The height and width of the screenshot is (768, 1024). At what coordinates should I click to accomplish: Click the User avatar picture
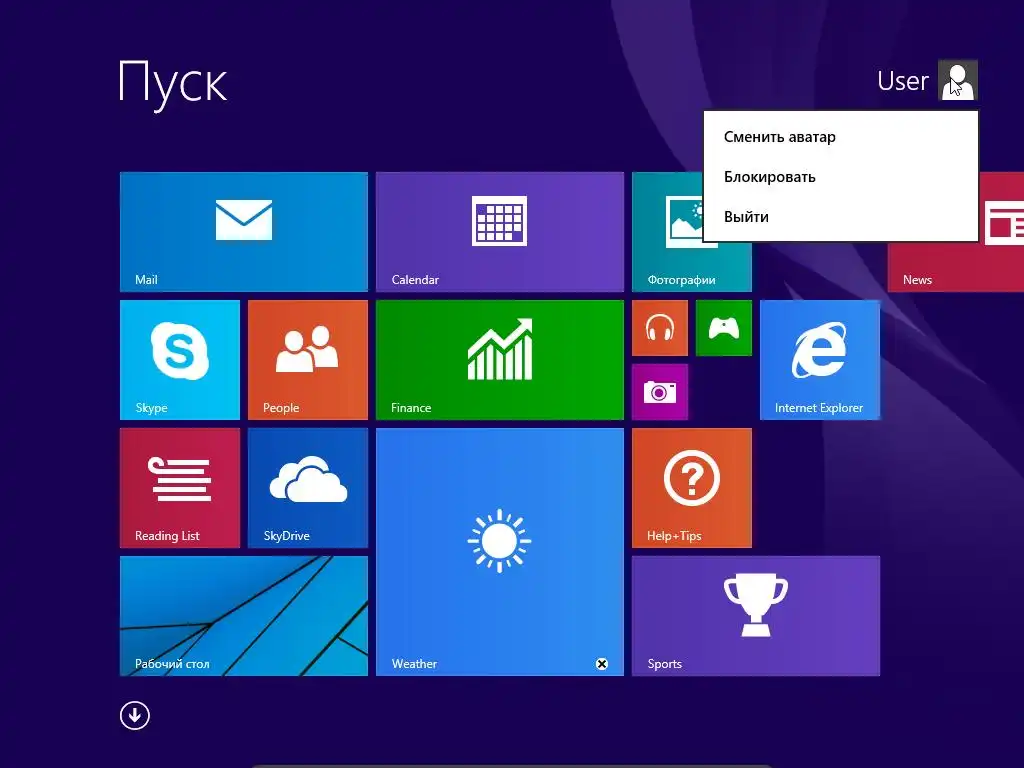tap(957, 80)
